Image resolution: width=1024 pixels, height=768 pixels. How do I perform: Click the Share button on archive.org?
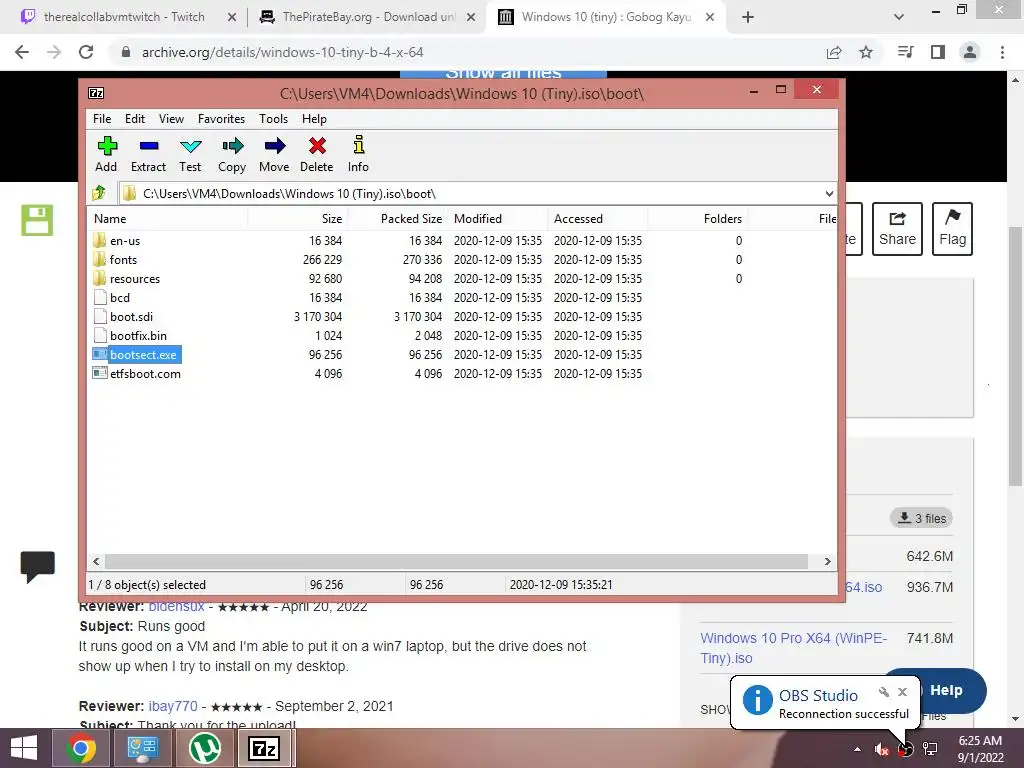[897, 229]
